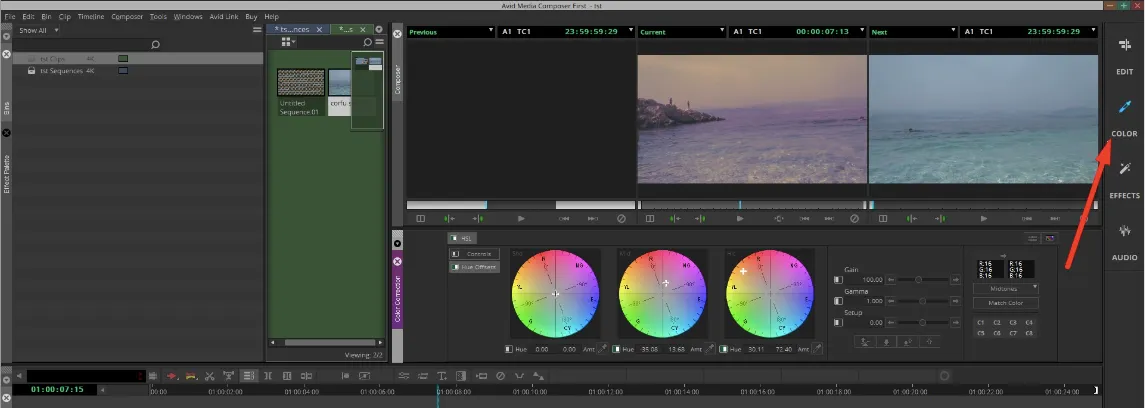Click the yellow Extract/Overwrite tool in timeline

(x=191, y=376)
